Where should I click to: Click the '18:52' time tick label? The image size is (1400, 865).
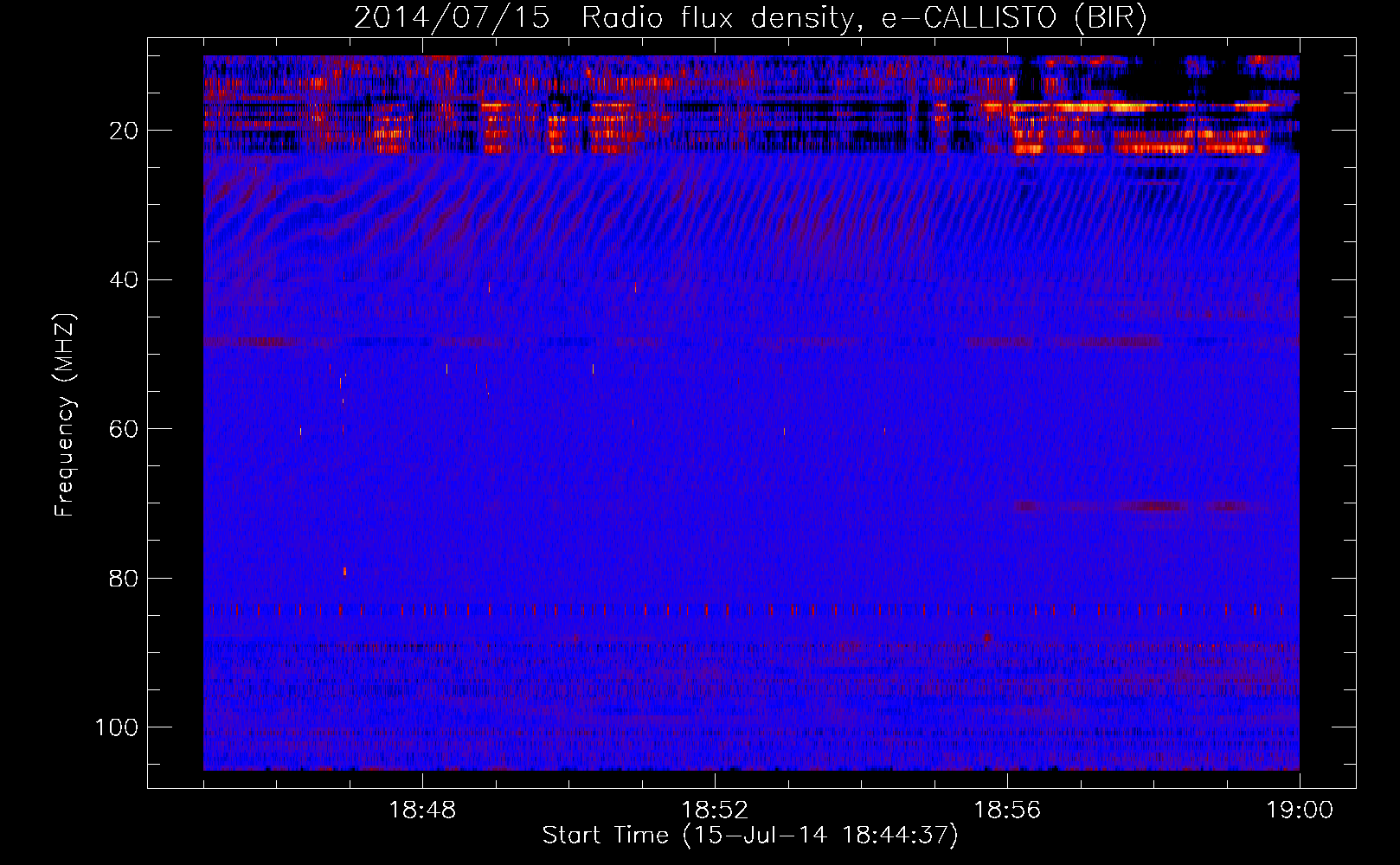click(x=715, y=811)
